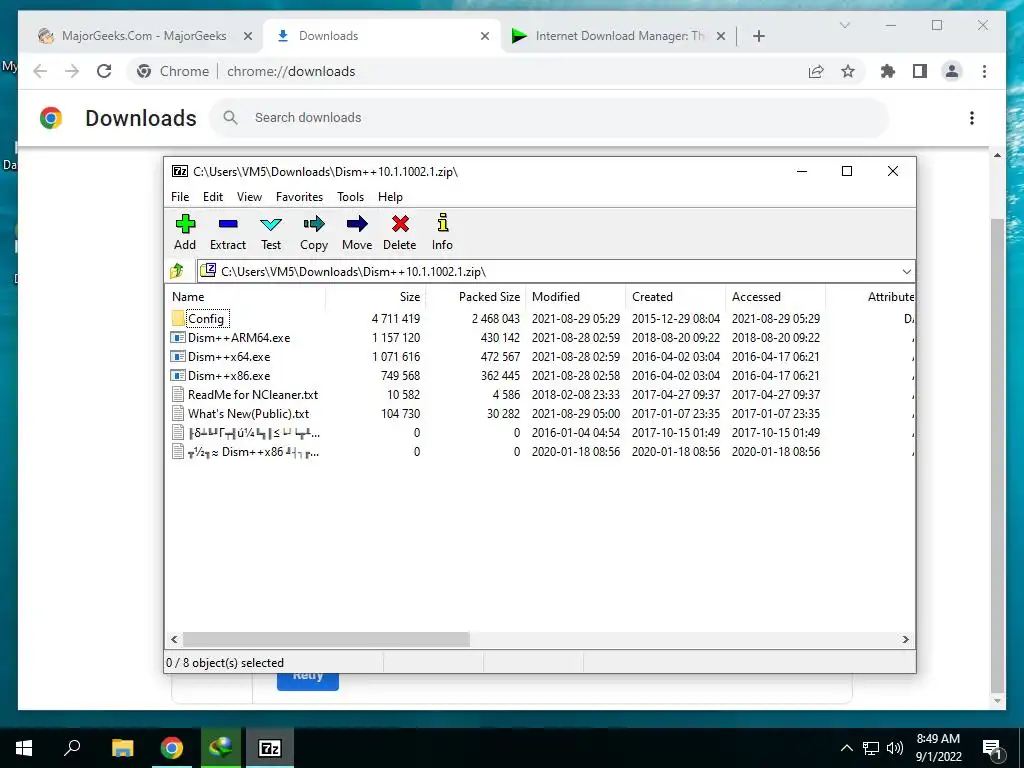Viewport: 1024px width, 768px height.
Task: Open Downloads page more actions menu
Action: (x=972, y=118)
